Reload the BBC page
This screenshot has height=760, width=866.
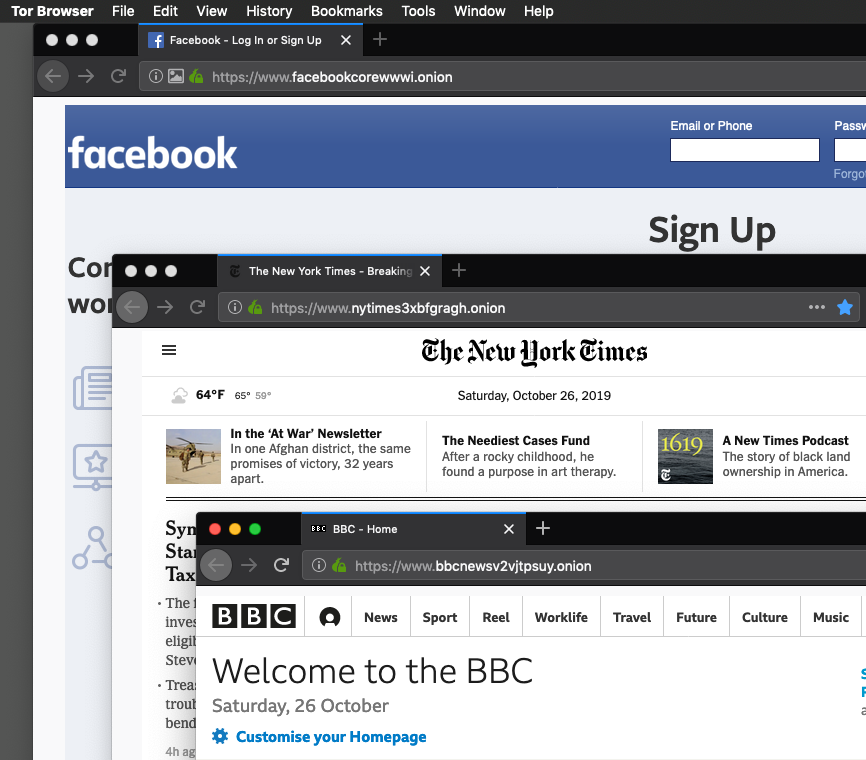[x=281, y=565]
